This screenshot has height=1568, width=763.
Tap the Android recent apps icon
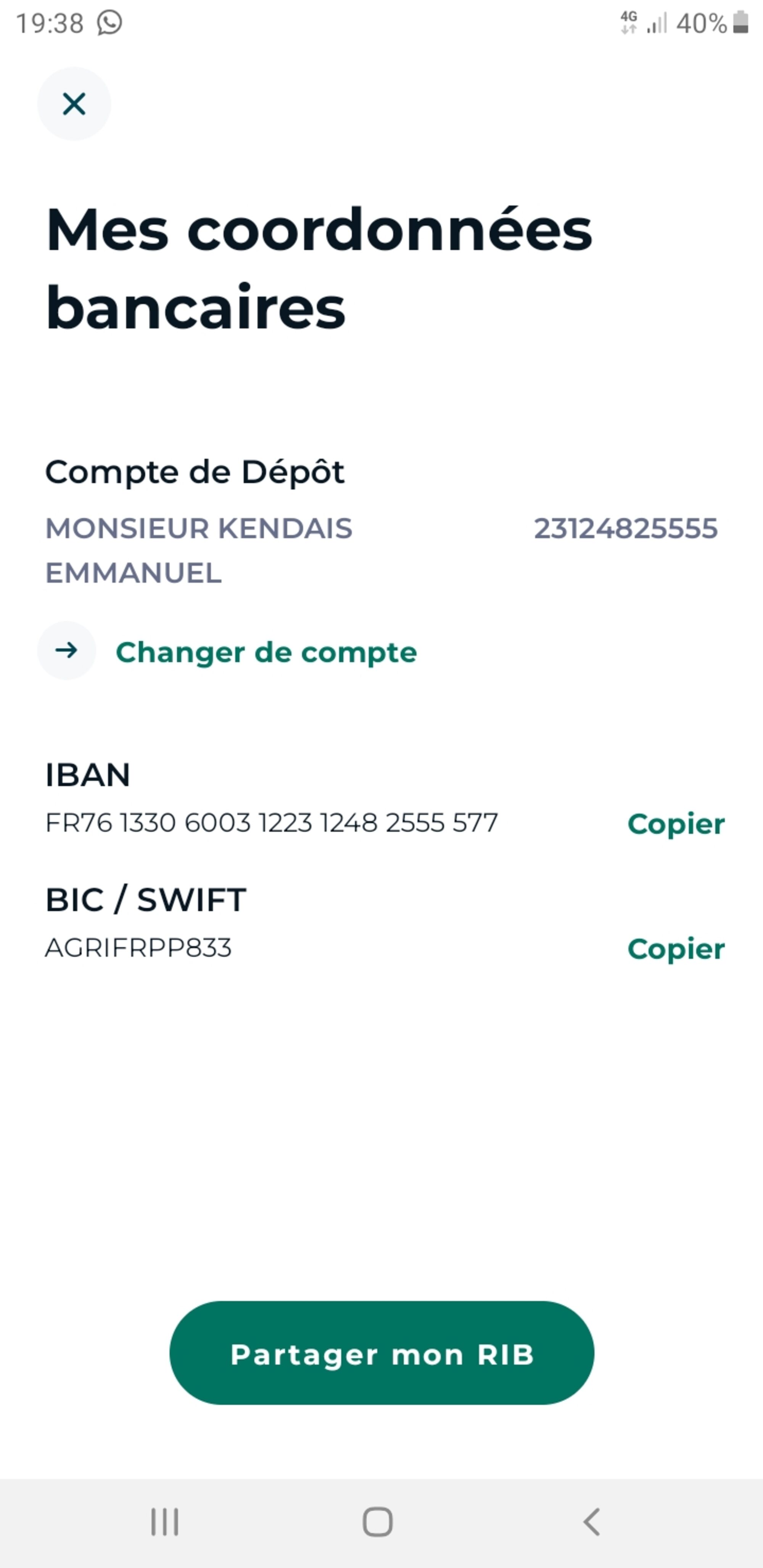coord(164,1522)
